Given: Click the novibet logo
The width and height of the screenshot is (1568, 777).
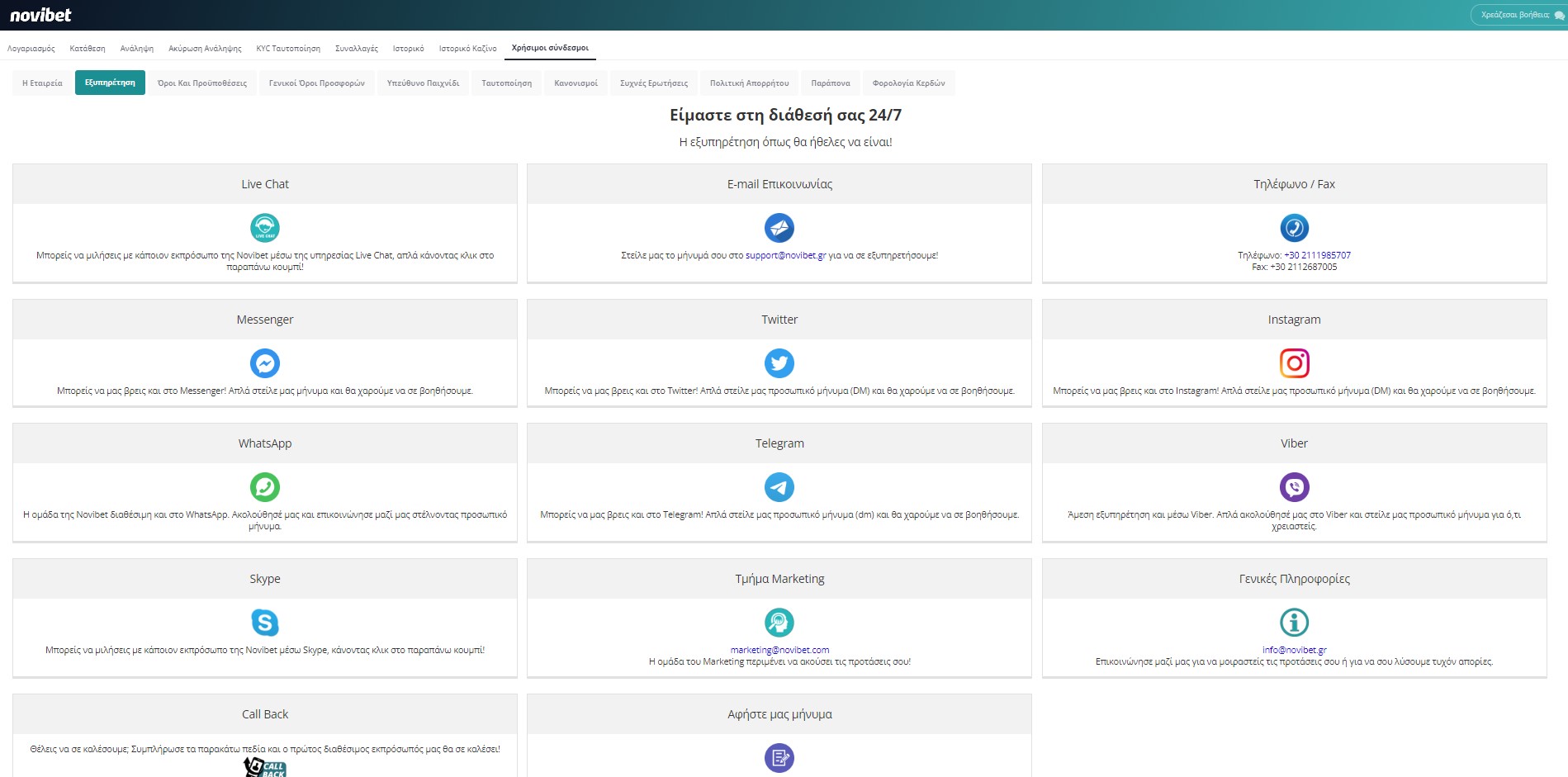Looking at the screenshot, I should (x=40, y=15).
